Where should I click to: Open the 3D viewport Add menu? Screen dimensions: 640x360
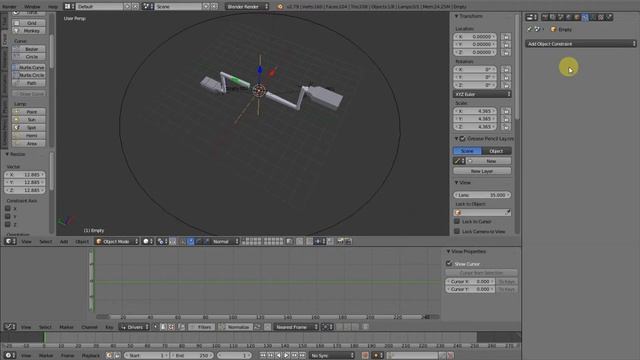[64, 242]
